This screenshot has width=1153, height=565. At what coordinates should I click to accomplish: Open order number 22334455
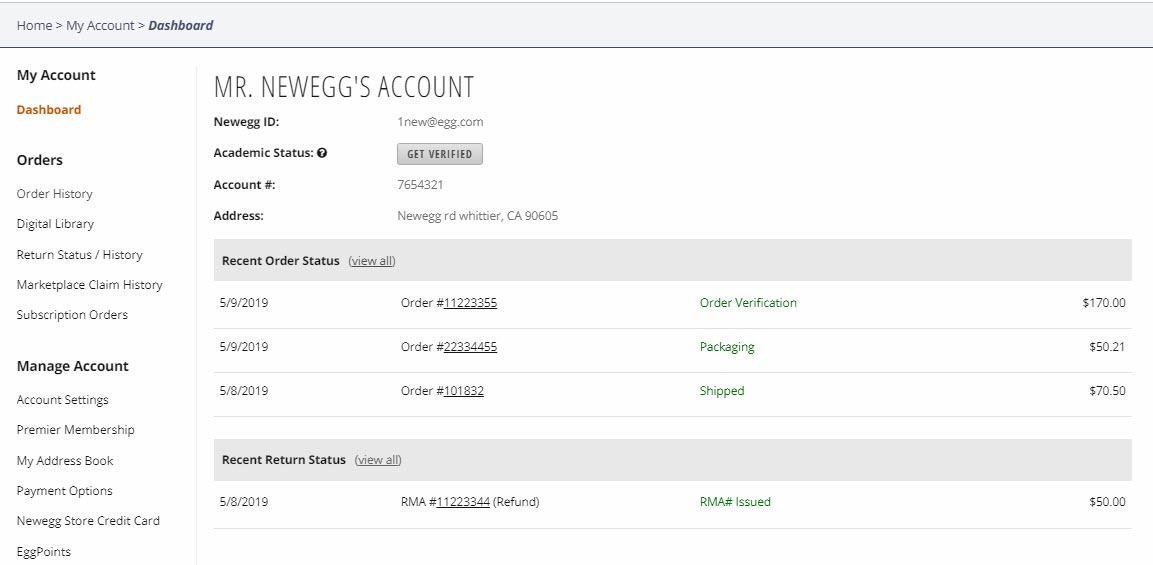point(470,347)
